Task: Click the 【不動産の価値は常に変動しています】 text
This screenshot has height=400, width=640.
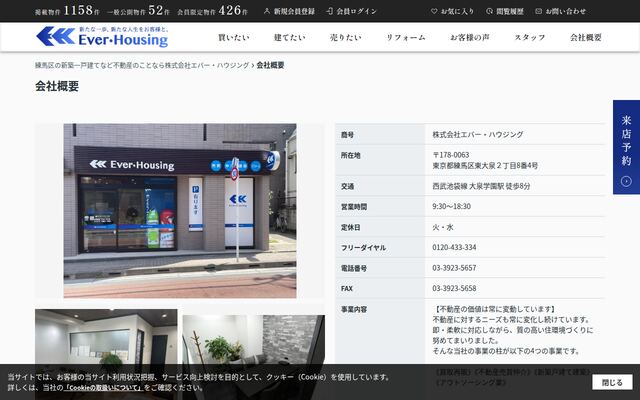Action: [495, 309]
